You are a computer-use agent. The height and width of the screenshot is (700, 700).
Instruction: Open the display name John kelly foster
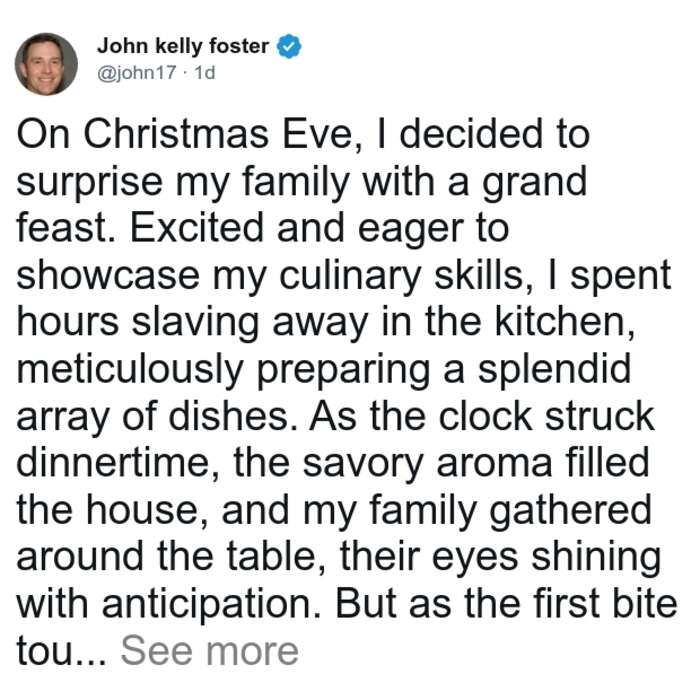[183, 46]
